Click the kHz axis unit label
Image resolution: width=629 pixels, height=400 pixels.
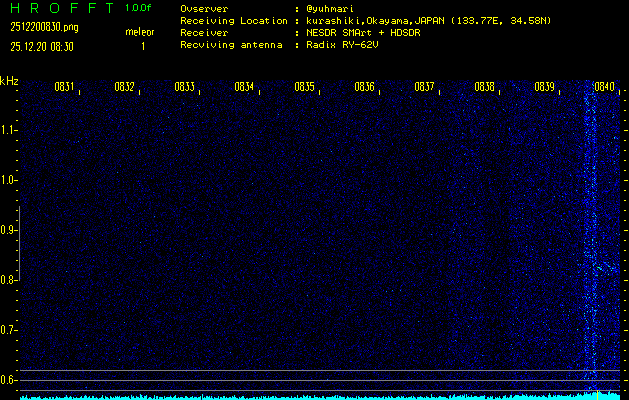(x=9, y=81)
